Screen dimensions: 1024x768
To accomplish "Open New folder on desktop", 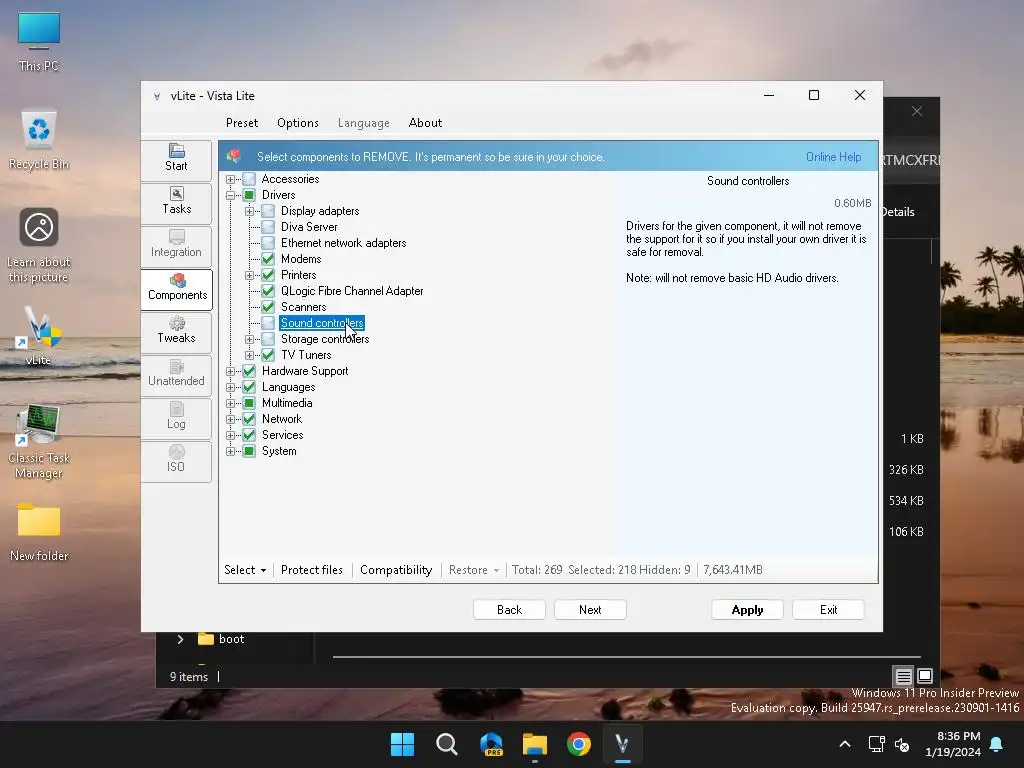I will pos(39,532).
